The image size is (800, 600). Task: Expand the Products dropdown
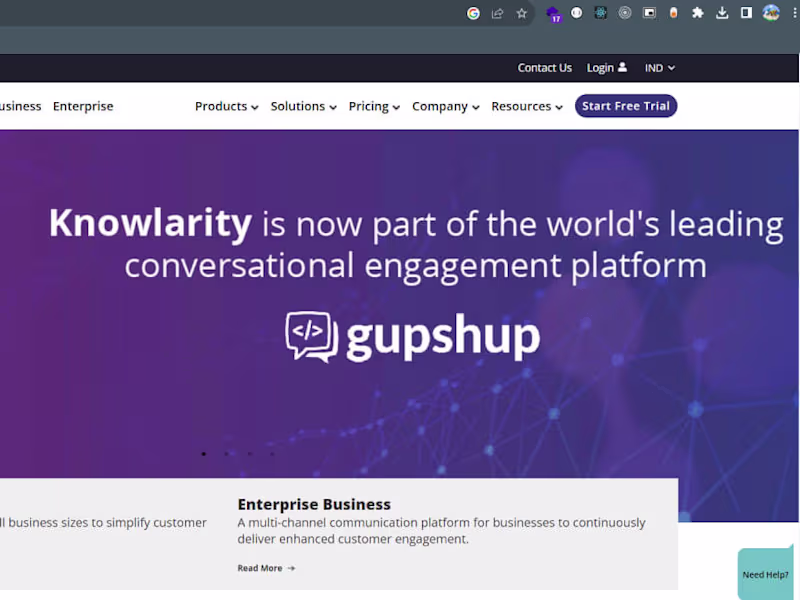221,106
